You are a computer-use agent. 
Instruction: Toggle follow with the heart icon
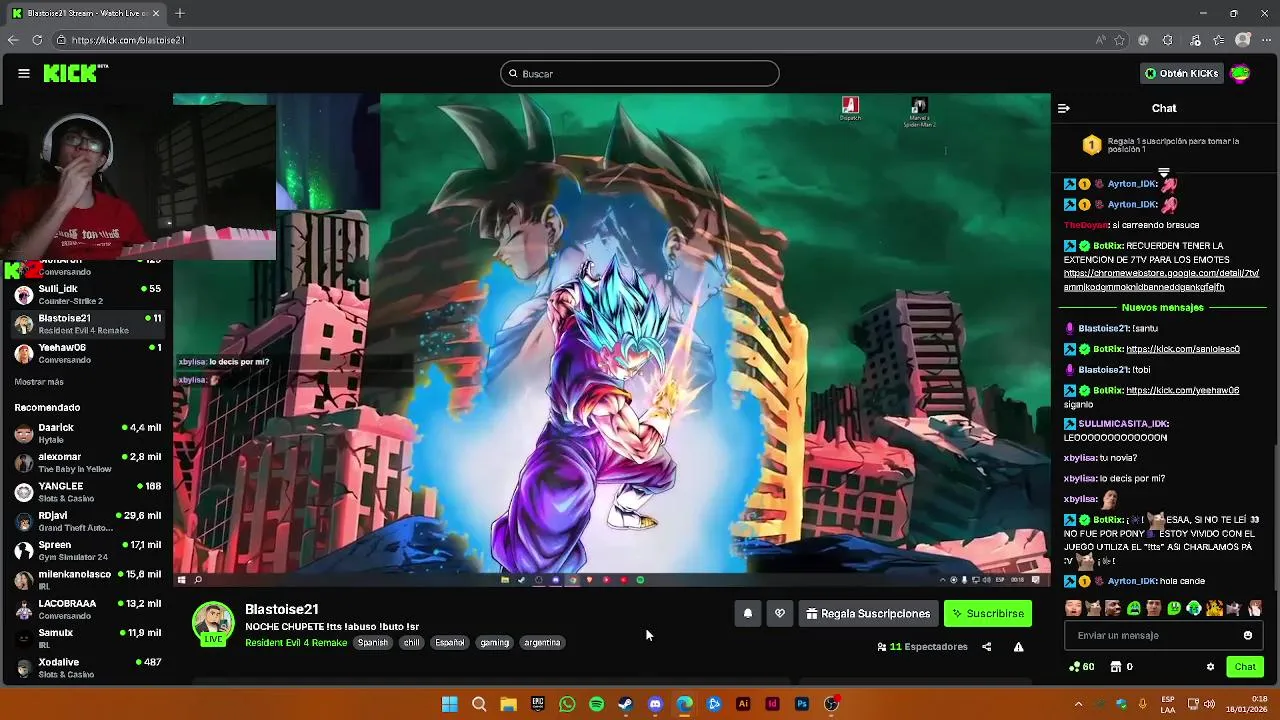coord(780,614)
